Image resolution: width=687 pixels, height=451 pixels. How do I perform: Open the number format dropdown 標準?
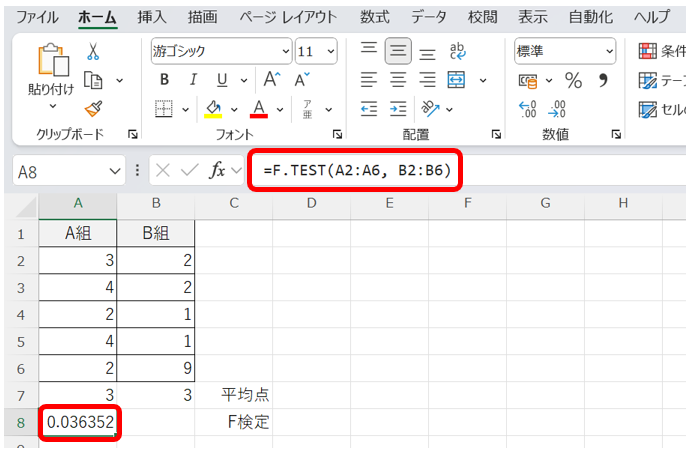pyautogui.click(x=609, y=51)
